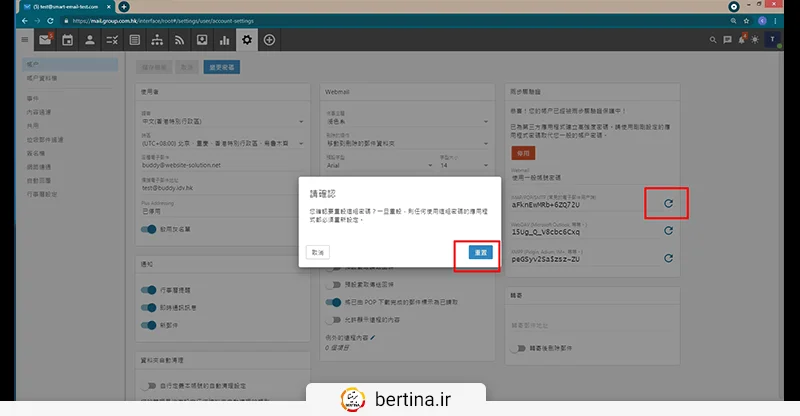Open the tasks checklist icon
Image resolution: width=800 pixels, height=416 pixels.
[x=113, y=40]
